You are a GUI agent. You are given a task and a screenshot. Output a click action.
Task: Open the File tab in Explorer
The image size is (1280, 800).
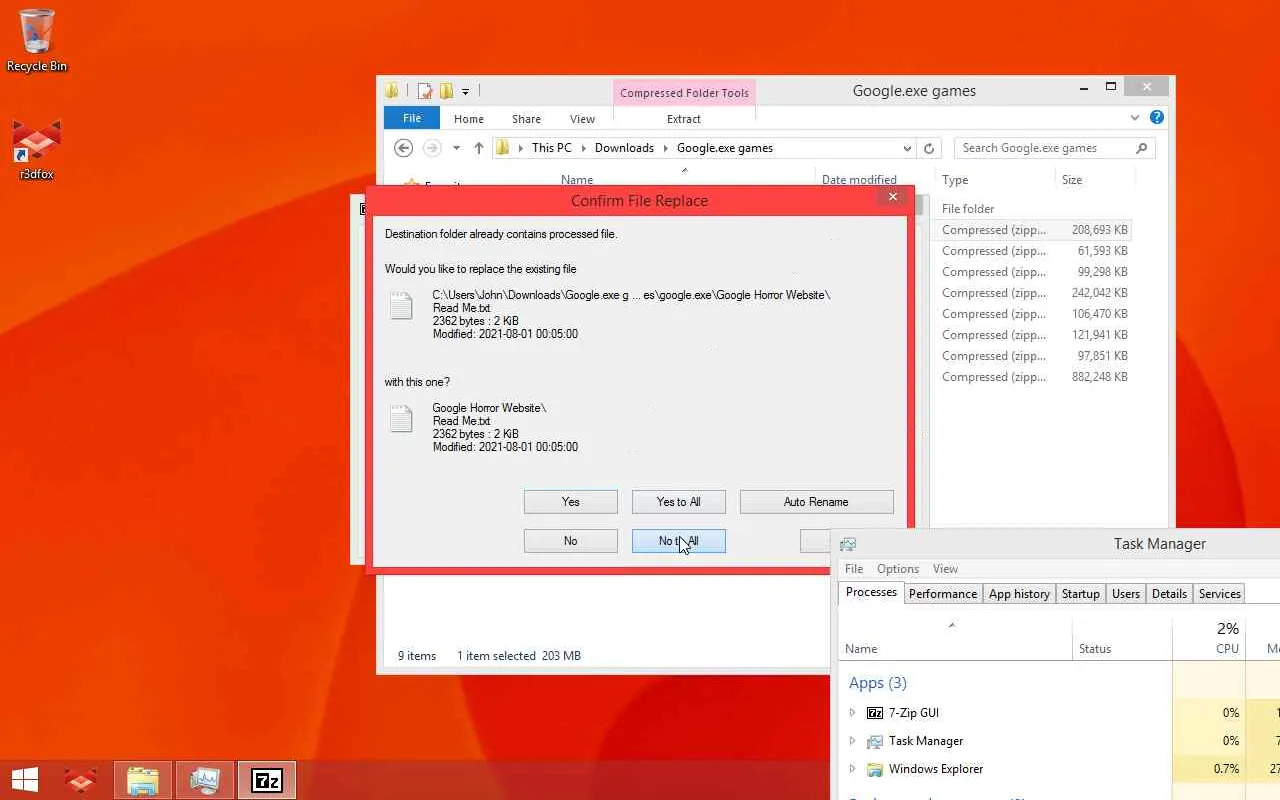click(412, 118)
